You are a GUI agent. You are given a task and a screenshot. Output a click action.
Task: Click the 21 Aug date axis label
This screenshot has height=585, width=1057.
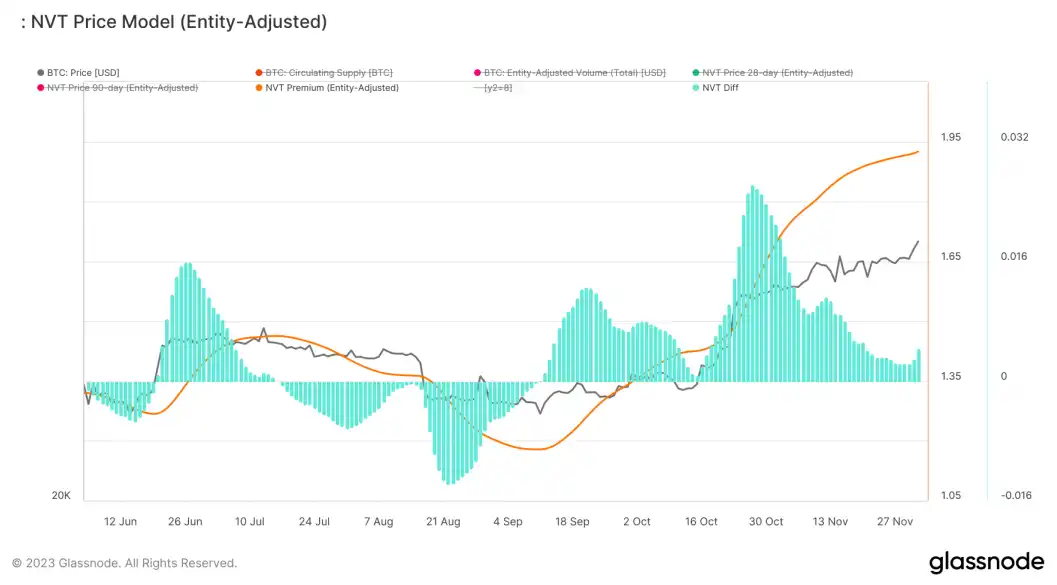[x=443, y=521]
